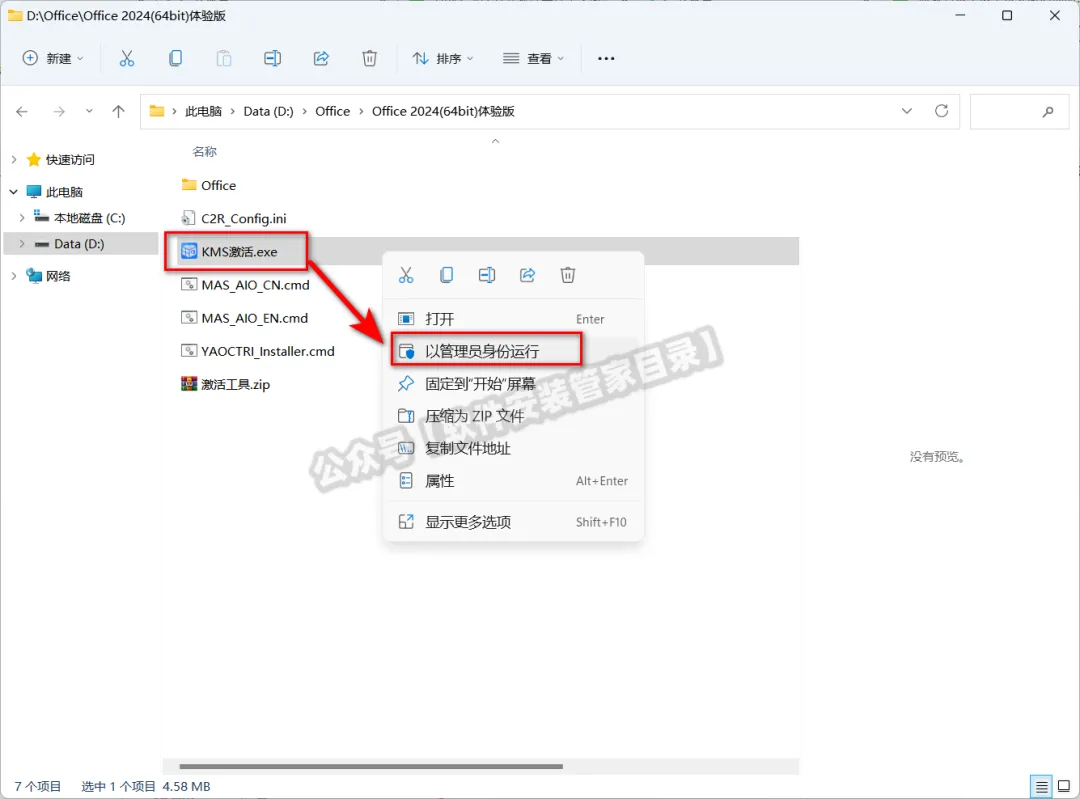Image resolution: width=1080 pixels, height=799 pixels.
Task: Expand the address bar history dropdown
Action: pyautogui.click(x=906, y=111)
